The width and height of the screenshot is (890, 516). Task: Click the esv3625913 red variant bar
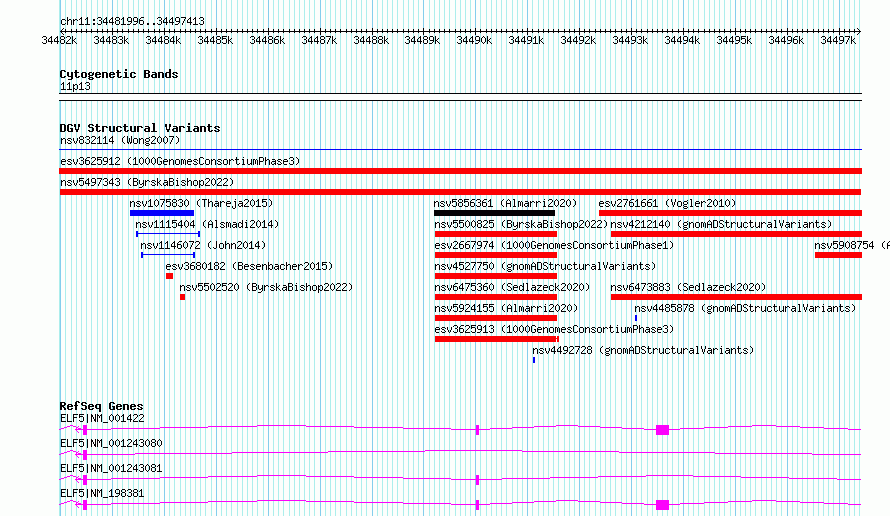[x=497, y=339]
